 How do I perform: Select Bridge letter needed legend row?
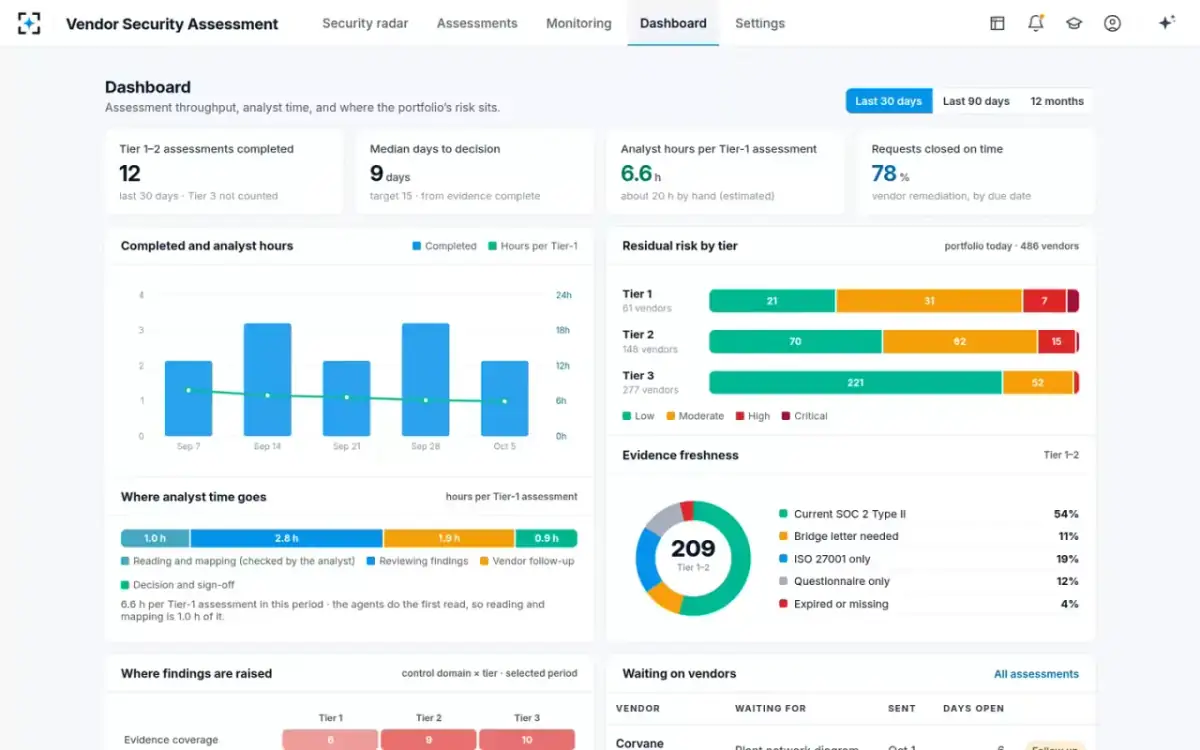(928, 536)
